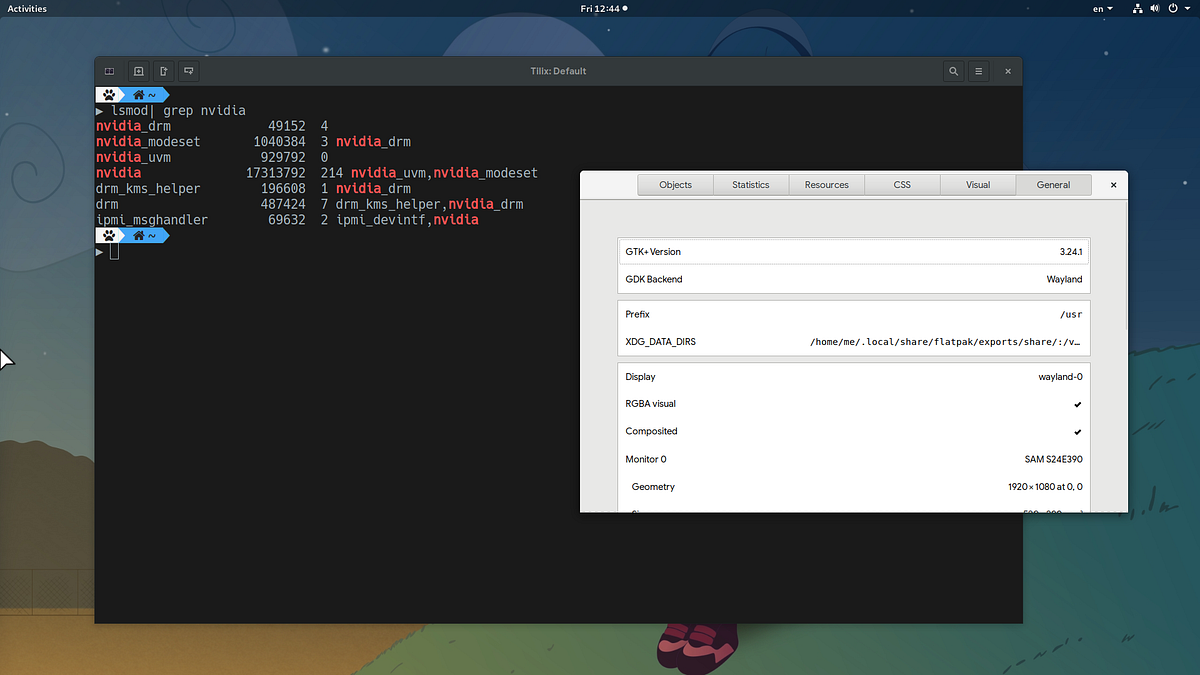This screenshot has width=1200, height=675.
Task: Click the Fri 12:44 clock
Action: pyautogui.click(x=600, y=8)
